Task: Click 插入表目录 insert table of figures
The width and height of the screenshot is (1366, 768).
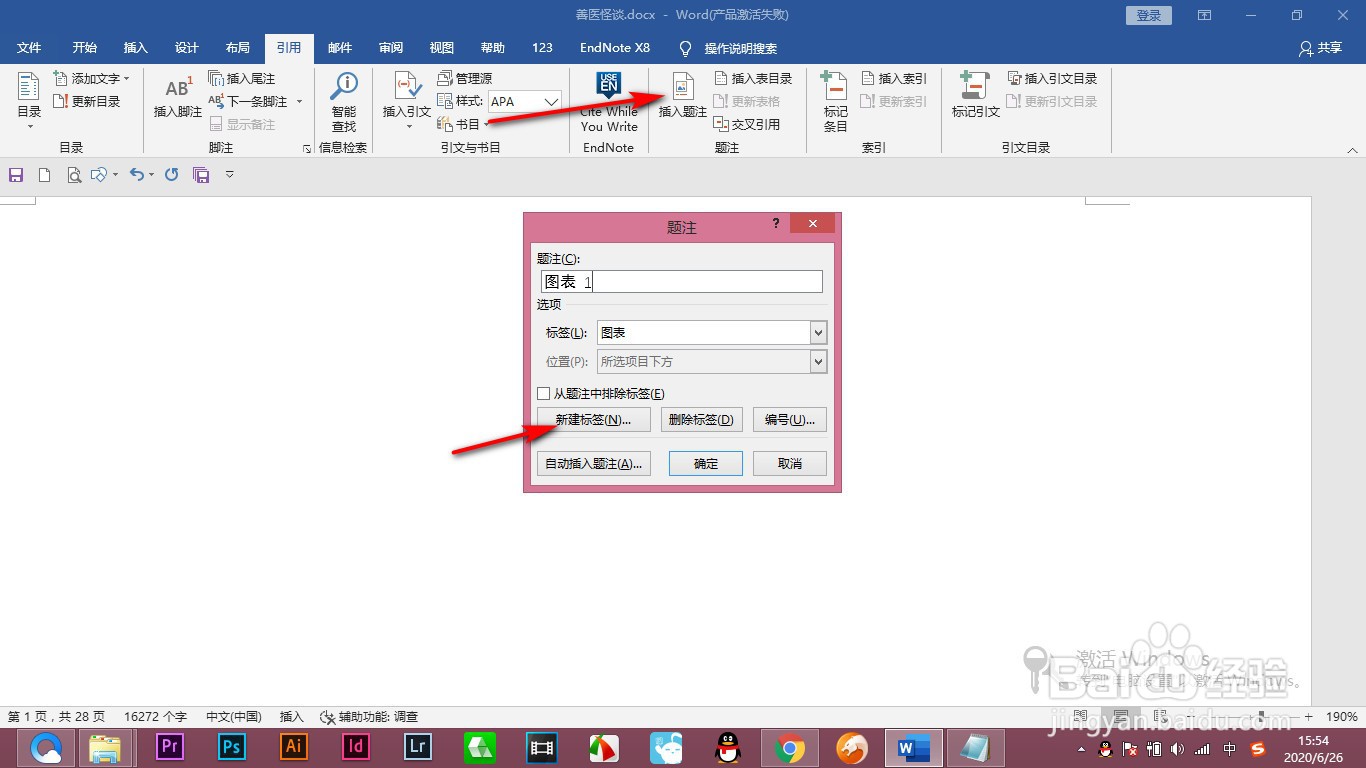Action: pyautogui.click(x=754, y=78)
